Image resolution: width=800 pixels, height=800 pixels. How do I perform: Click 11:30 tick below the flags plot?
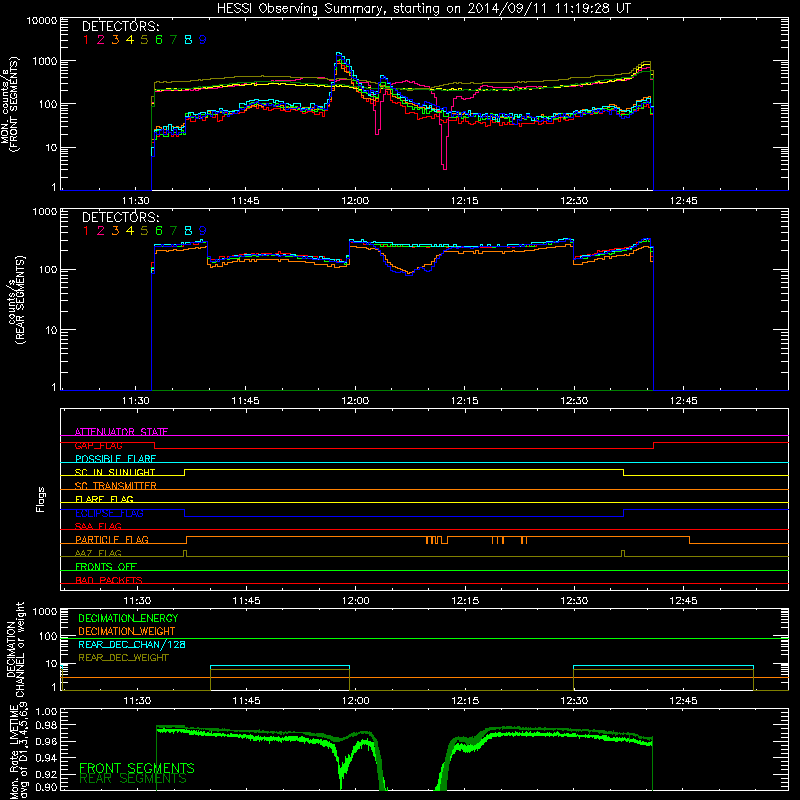(137, 601)
